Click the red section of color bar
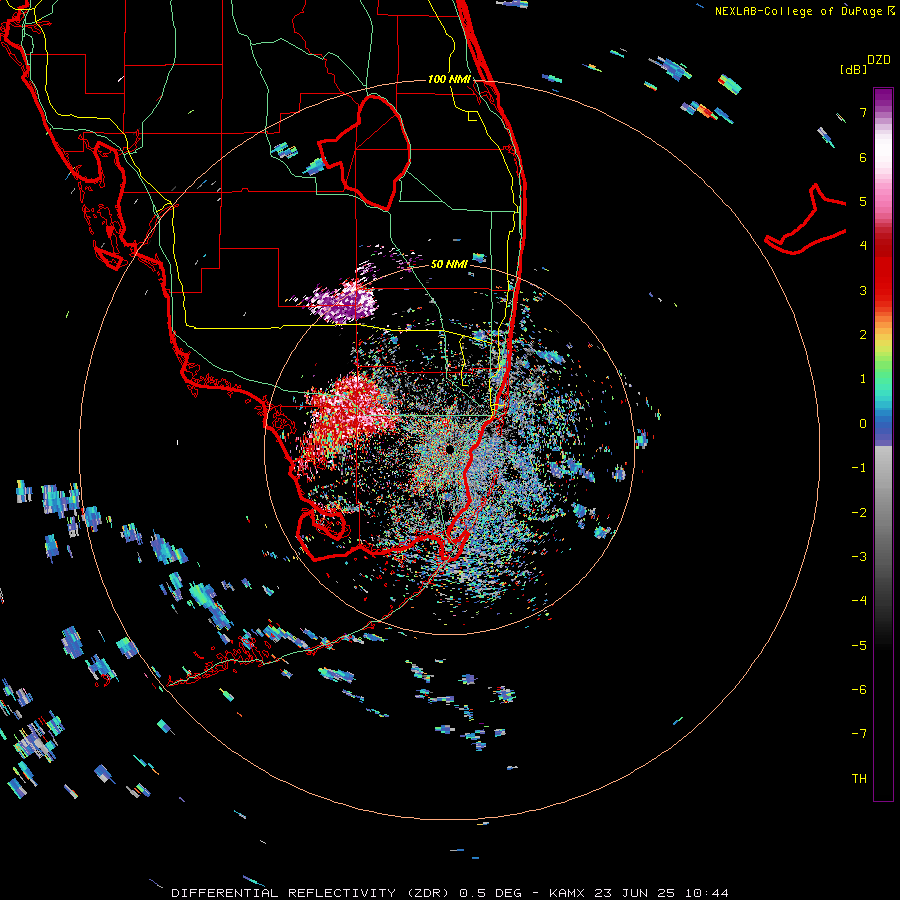The height and width of the screenshot is (900, 900). coord(883,270)
